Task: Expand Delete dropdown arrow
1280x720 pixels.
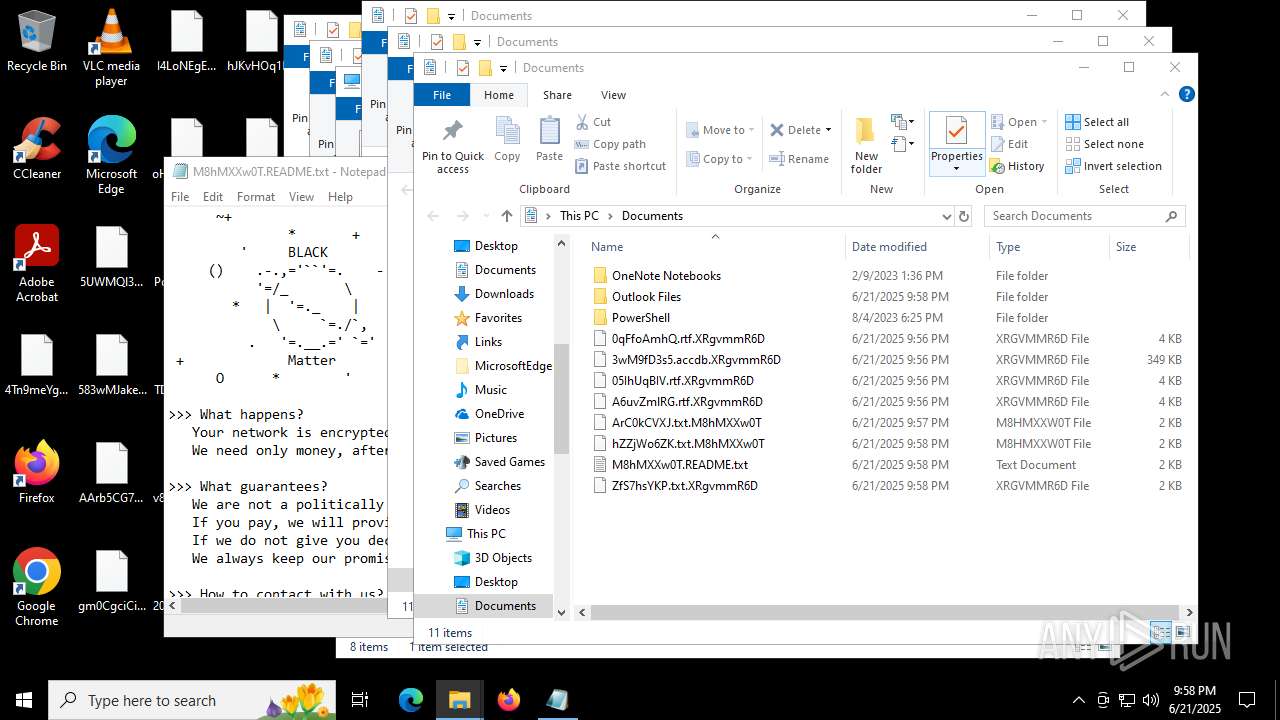Action: pos(830,130)
